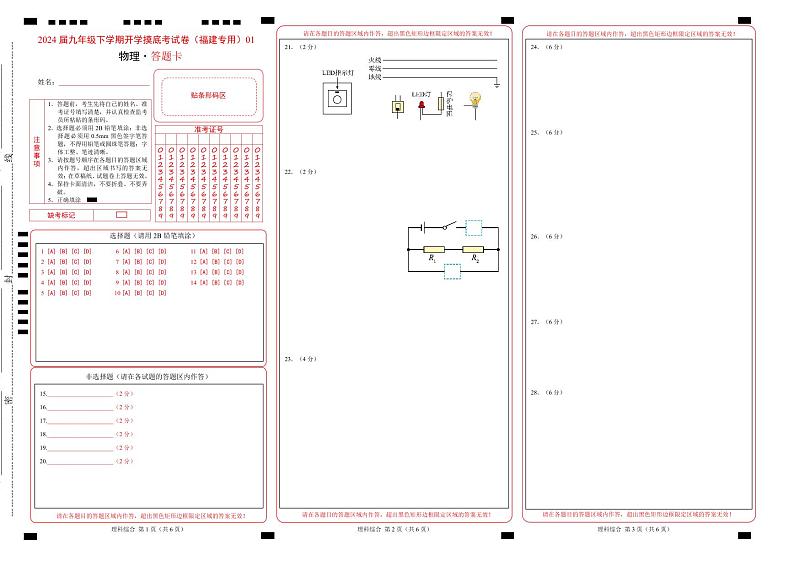Click the name blank after 姓名

pos(104,83)
